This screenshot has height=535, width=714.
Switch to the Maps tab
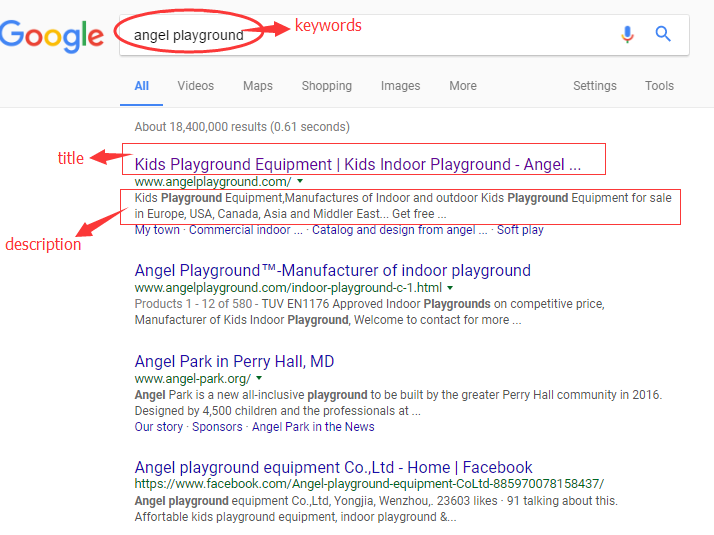click(258, 86)
